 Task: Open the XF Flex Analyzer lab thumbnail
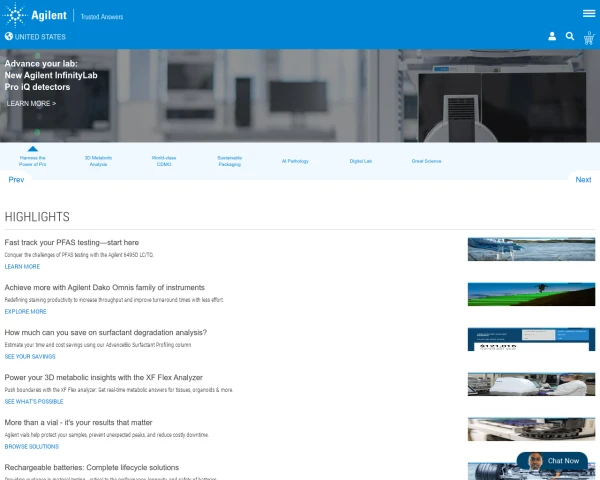[531, 384]
